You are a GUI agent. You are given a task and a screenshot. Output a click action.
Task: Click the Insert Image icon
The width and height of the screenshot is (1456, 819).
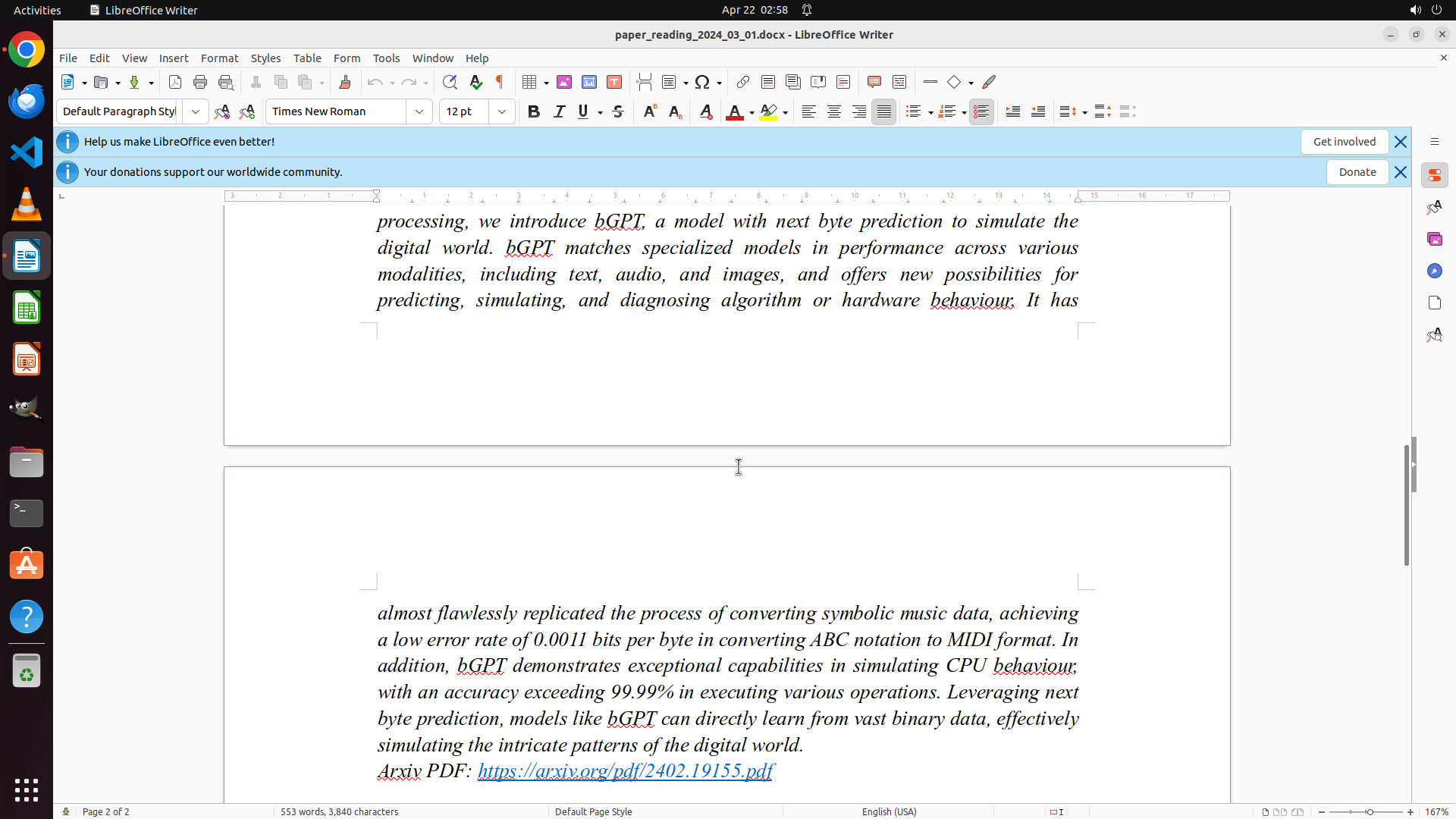point(564,82)
